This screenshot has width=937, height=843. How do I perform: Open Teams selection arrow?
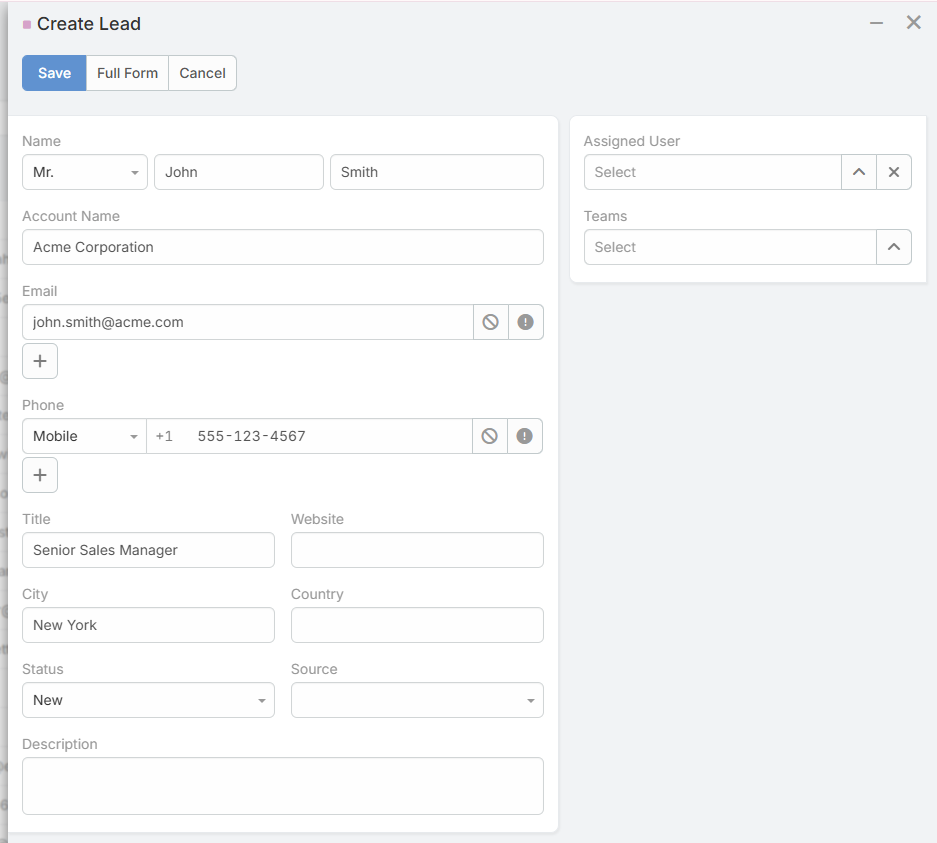[x=893, y=247]
